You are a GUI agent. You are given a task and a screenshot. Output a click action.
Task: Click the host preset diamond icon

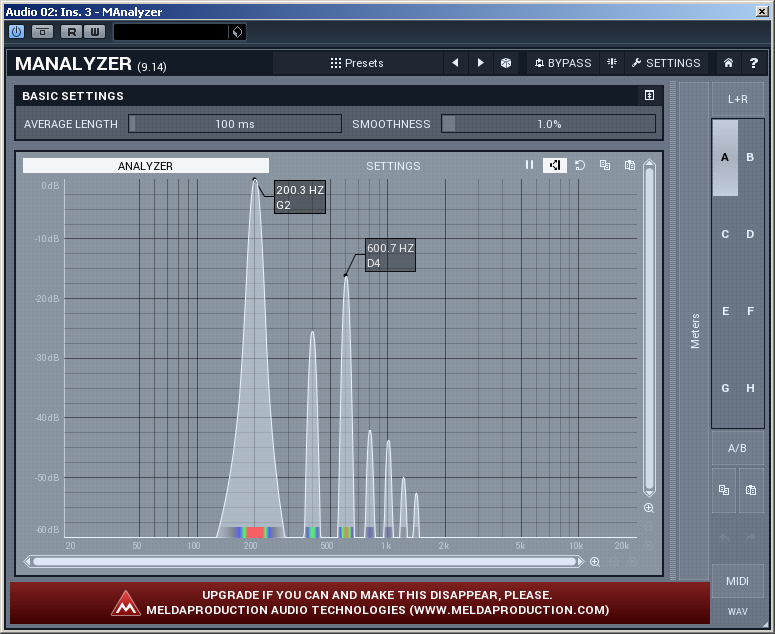[238, 32]
